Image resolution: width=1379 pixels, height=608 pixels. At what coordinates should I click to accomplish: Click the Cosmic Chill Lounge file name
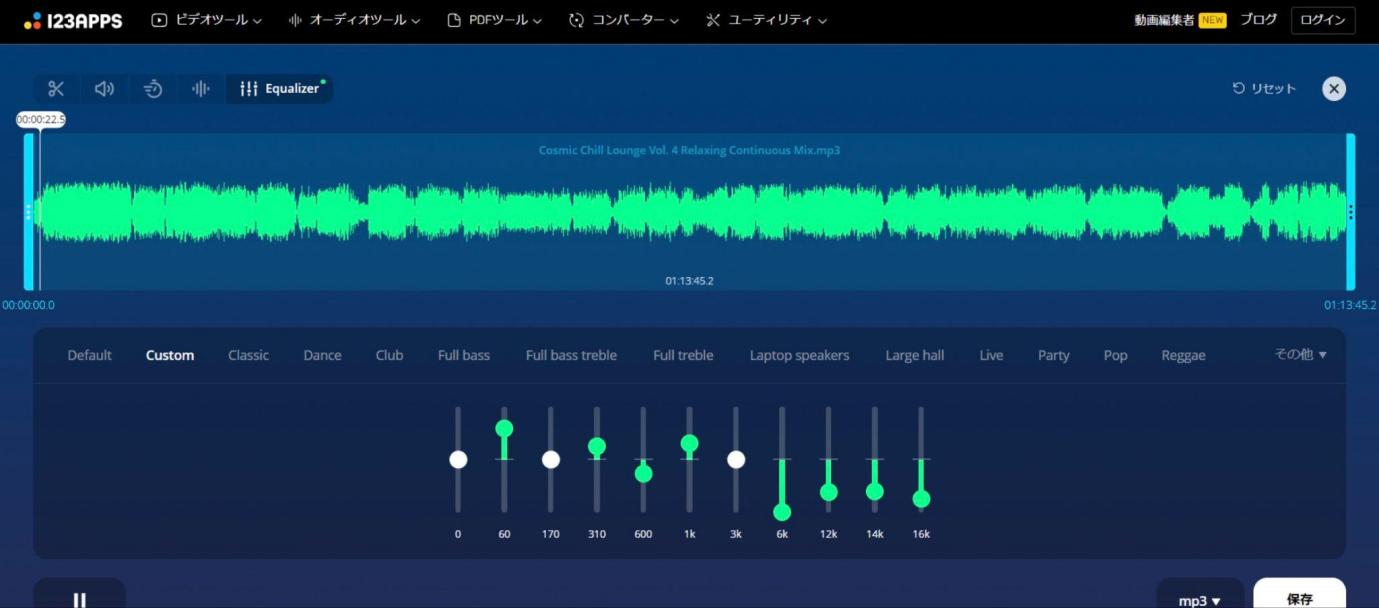click(x=689, y=151)
